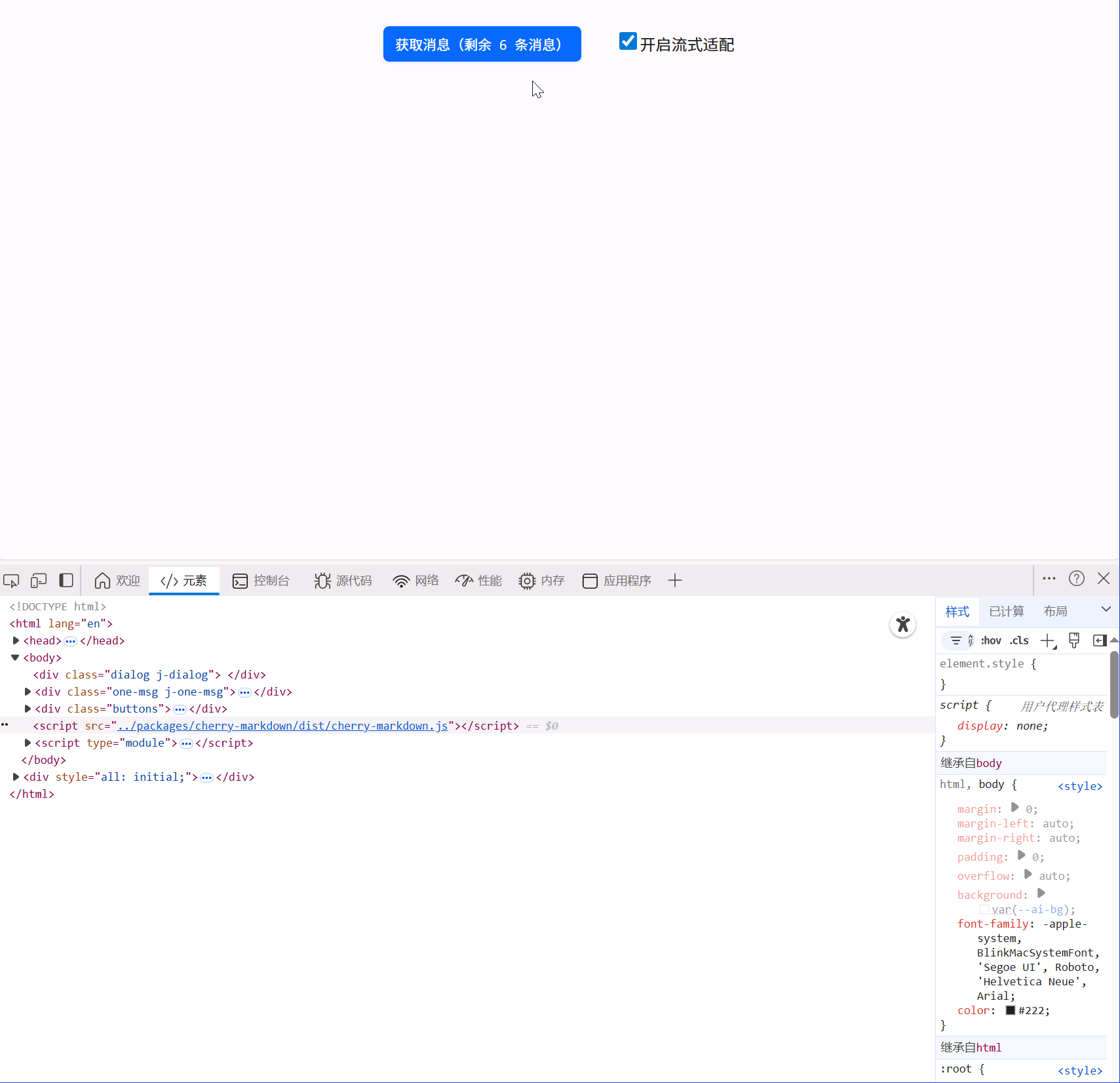The image size is (1120, 1083).
Task: Click the three-dot actions icon beside script row
Action: coord(5,725)
